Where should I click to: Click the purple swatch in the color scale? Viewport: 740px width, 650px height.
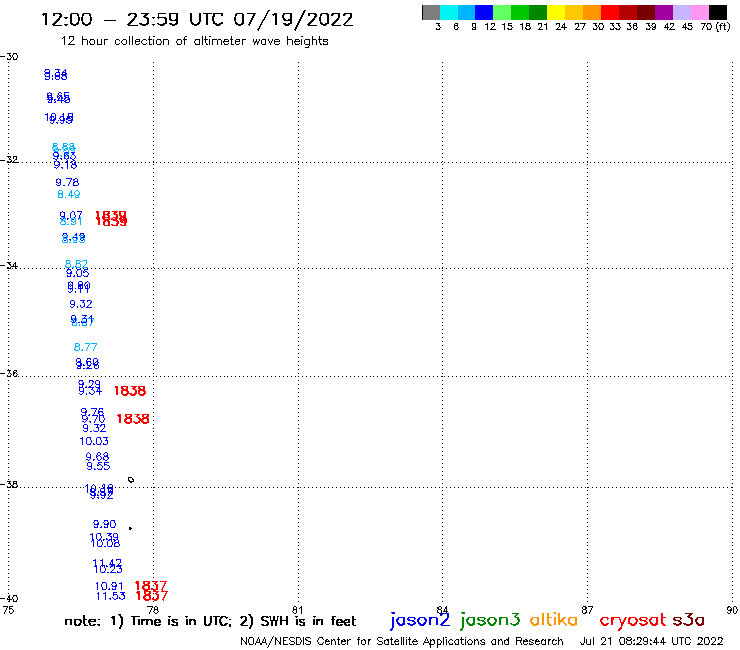[664, 12]
